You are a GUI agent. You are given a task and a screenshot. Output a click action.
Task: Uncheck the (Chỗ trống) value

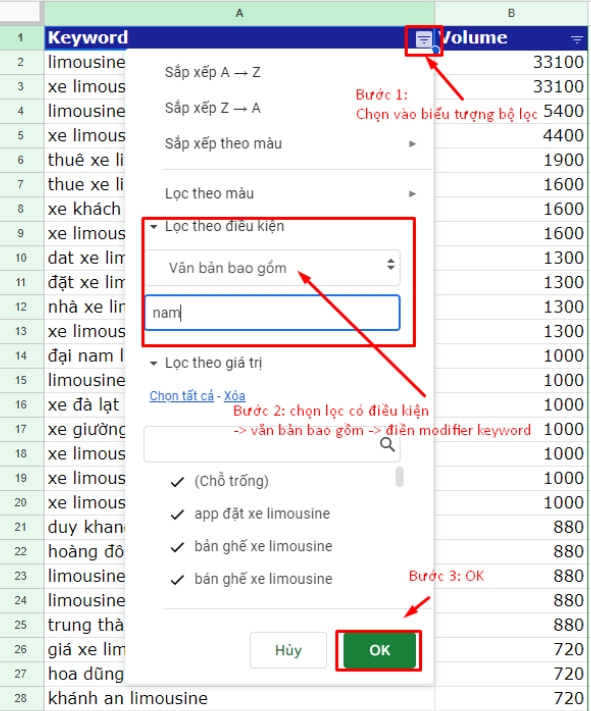pos(177,482)
